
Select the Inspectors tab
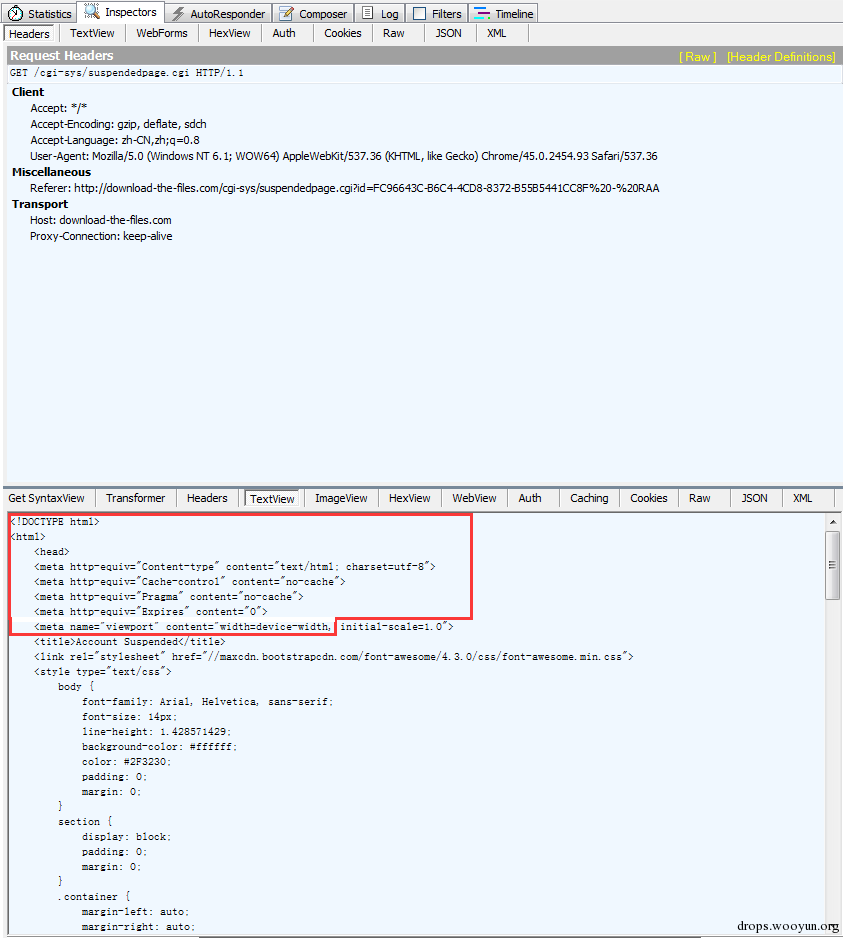pos(120,12)
